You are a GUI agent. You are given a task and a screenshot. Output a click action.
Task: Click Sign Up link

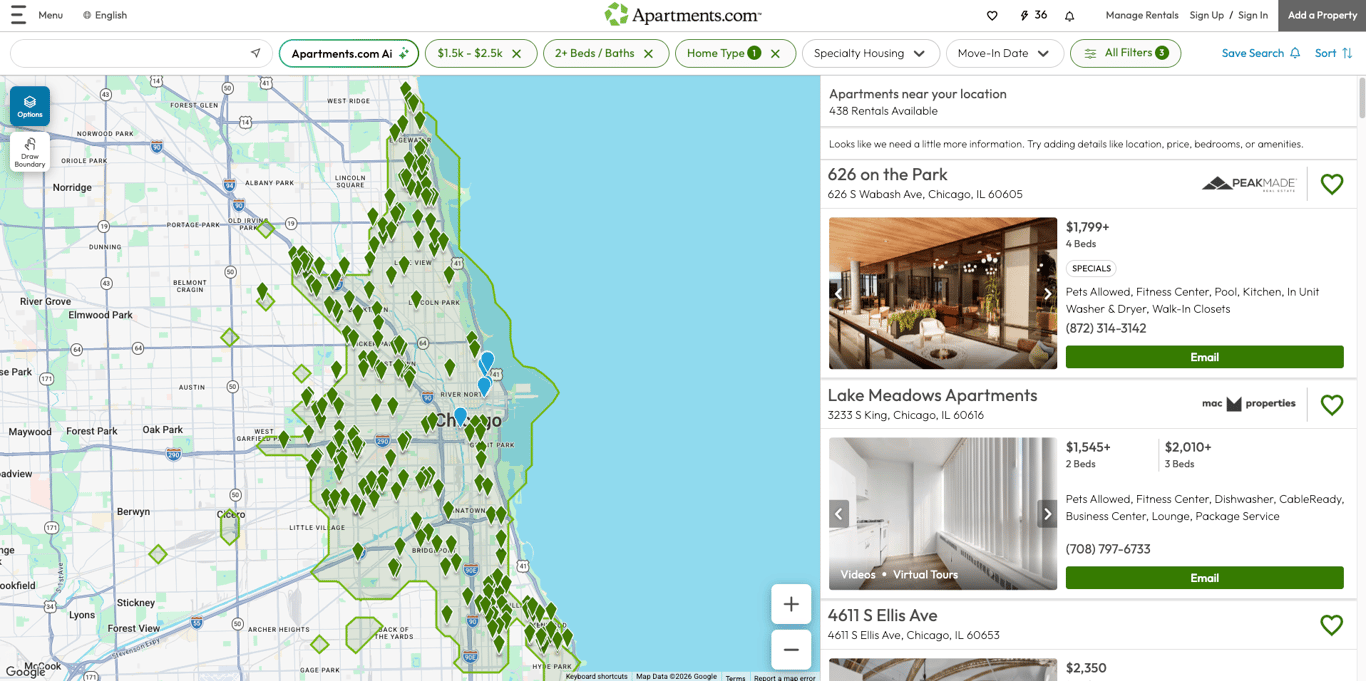pos(1206,15)
